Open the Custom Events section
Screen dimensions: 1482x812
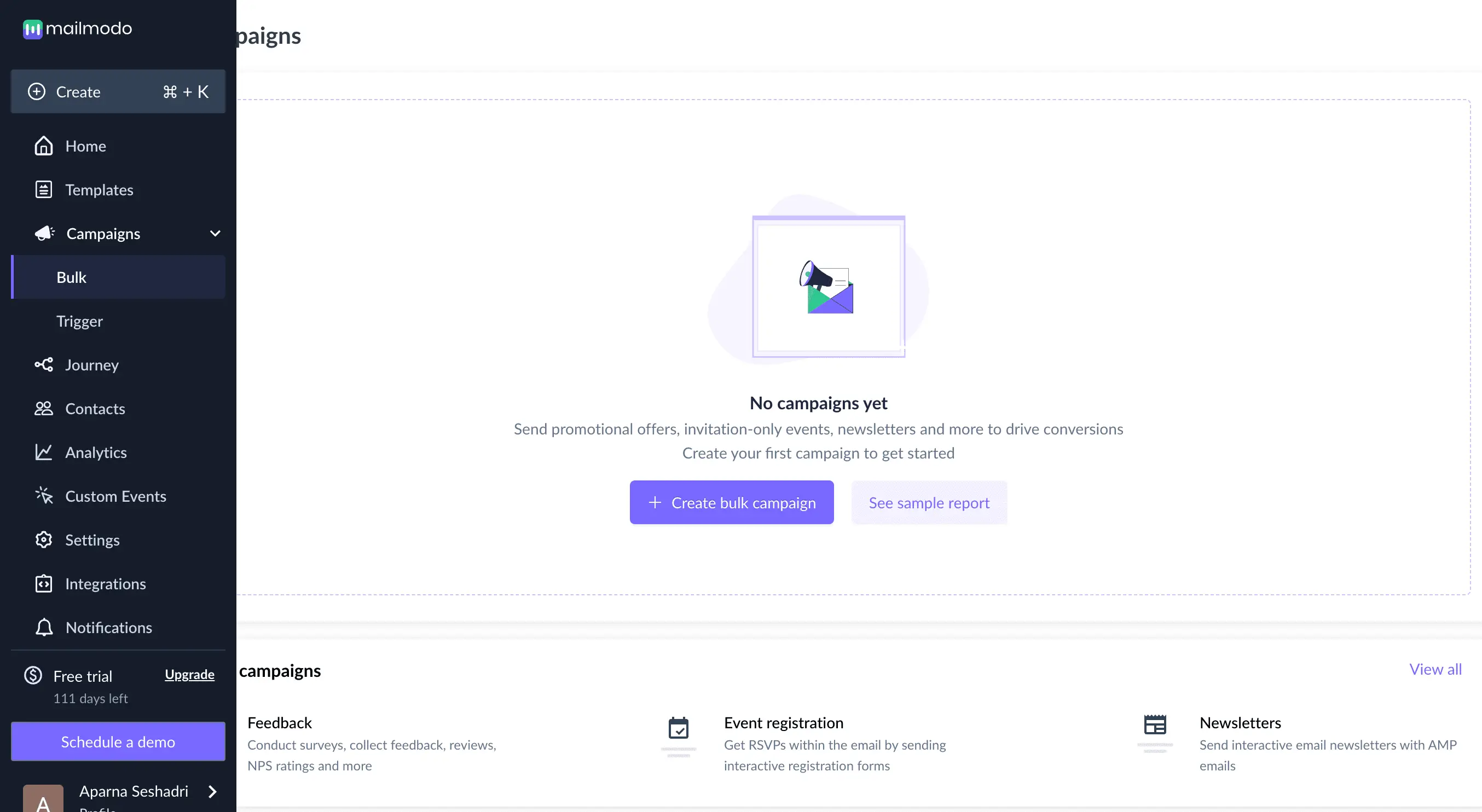tap(115, 495)
